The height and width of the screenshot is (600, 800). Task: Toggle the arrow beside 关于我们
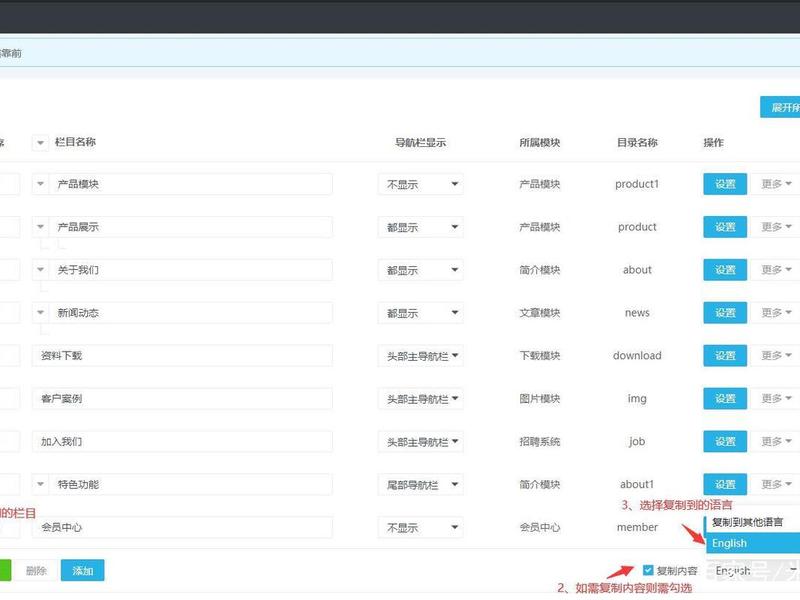pyautogui.click(x=40, y=270)
